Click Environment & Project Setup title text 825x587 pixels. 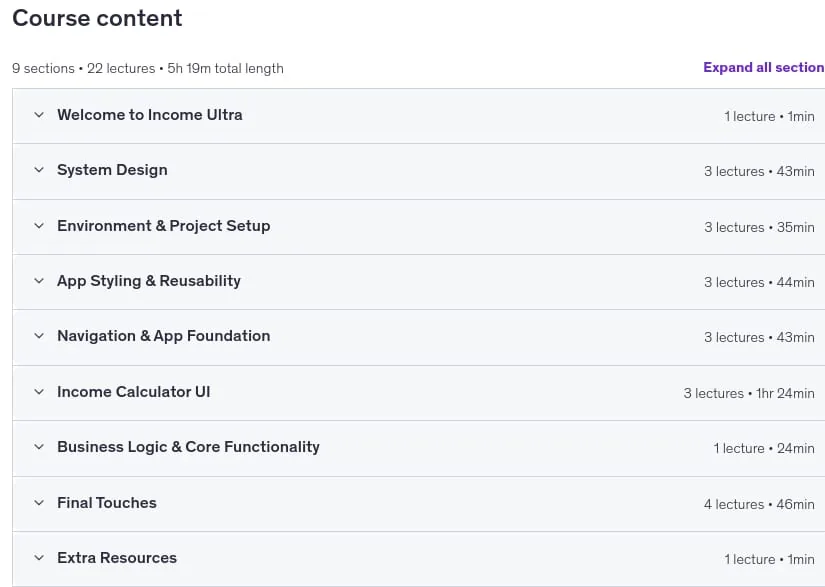(x=164, y=226)
